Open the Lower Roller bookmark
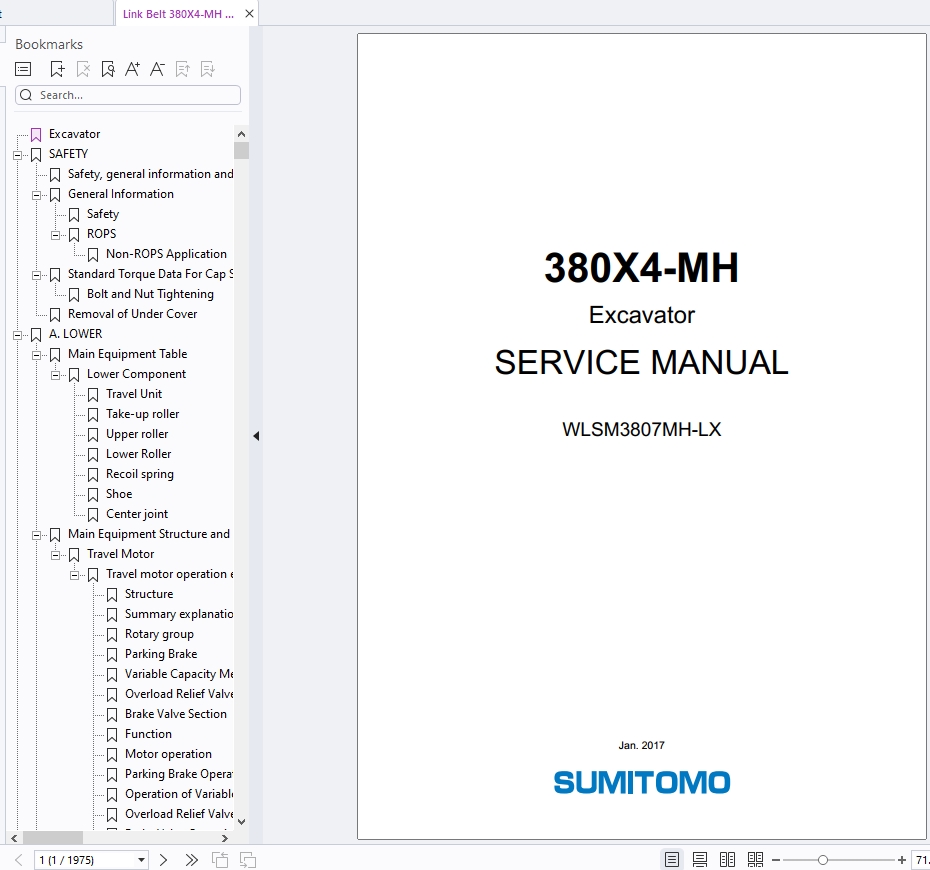This screenshot has height=870, width=930. (138, 454)
